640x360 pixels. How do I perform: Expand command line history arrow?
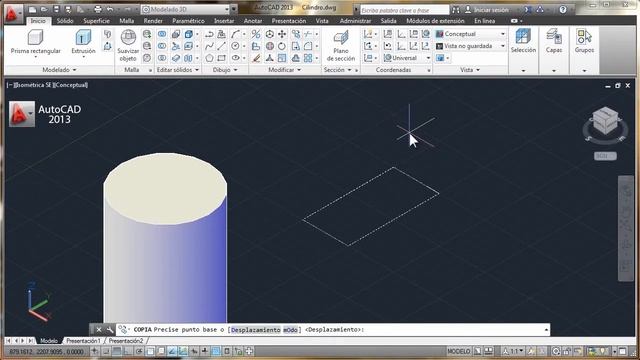546,329
